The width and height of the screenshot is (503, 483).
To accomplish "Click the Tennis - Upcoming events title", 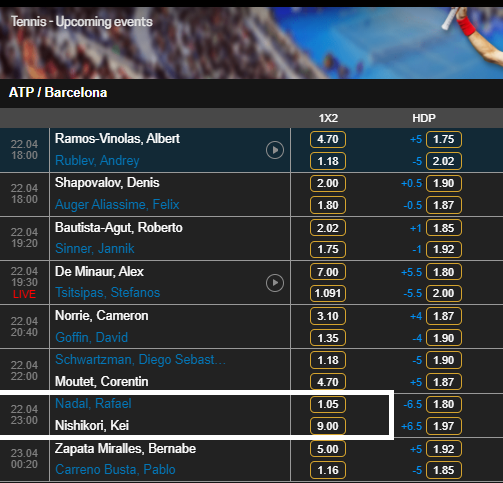I will (x=82, y=22).
